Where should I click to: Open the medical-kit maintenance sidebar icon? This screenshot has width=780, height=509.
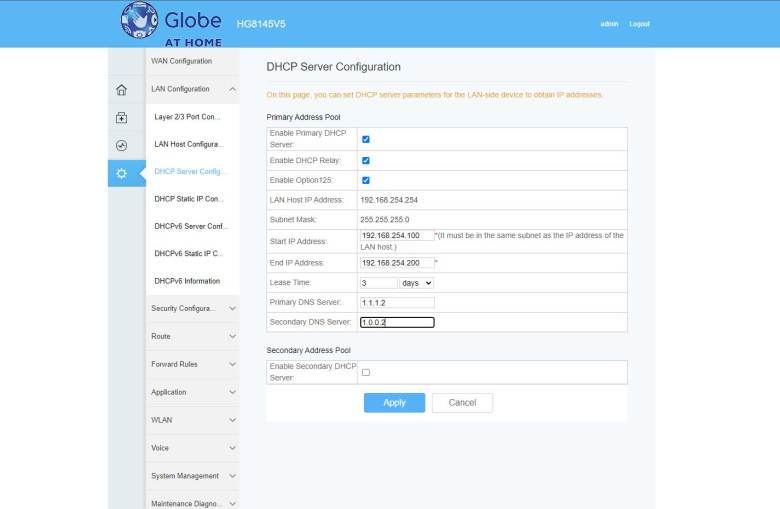(121, 117)
